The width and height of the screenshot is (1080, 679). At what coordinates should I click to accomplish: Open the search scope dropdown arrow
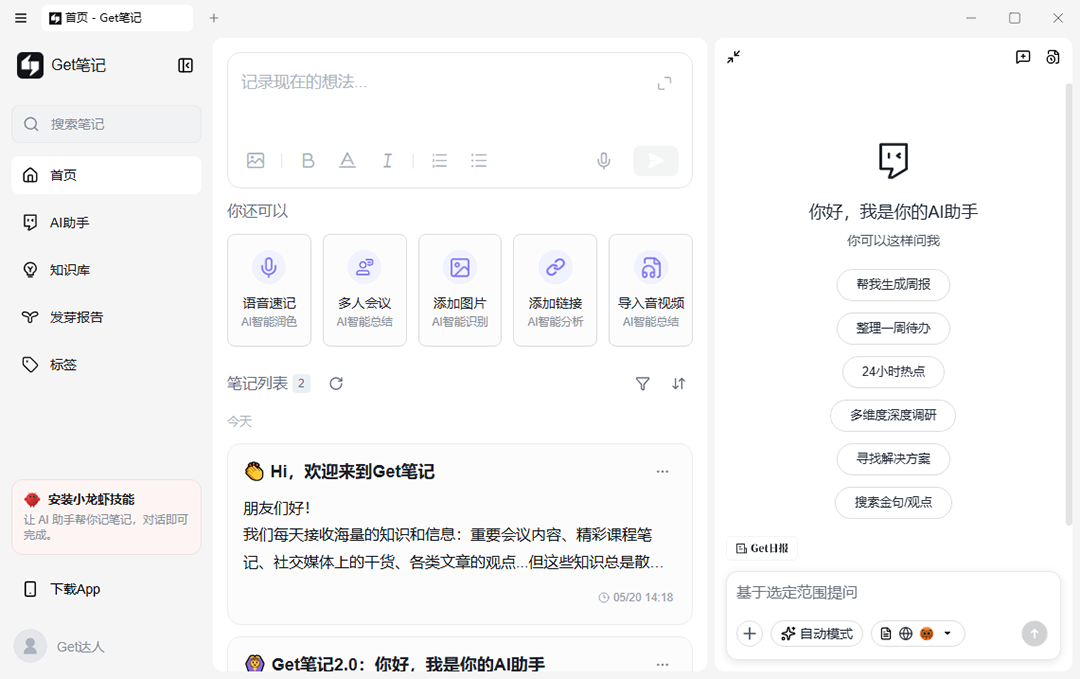tap(948, 634)
